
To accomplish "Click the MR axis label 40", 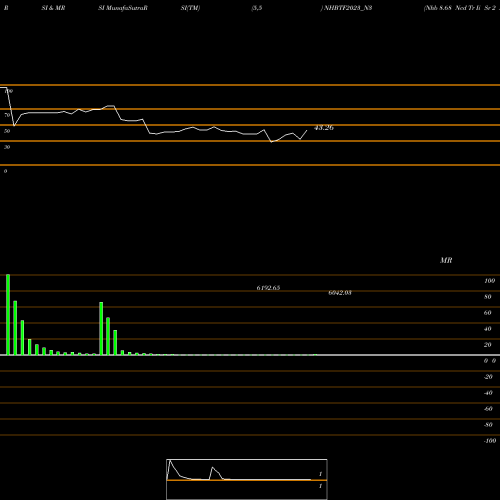I will pyautogui.click(x=488, y=329).
